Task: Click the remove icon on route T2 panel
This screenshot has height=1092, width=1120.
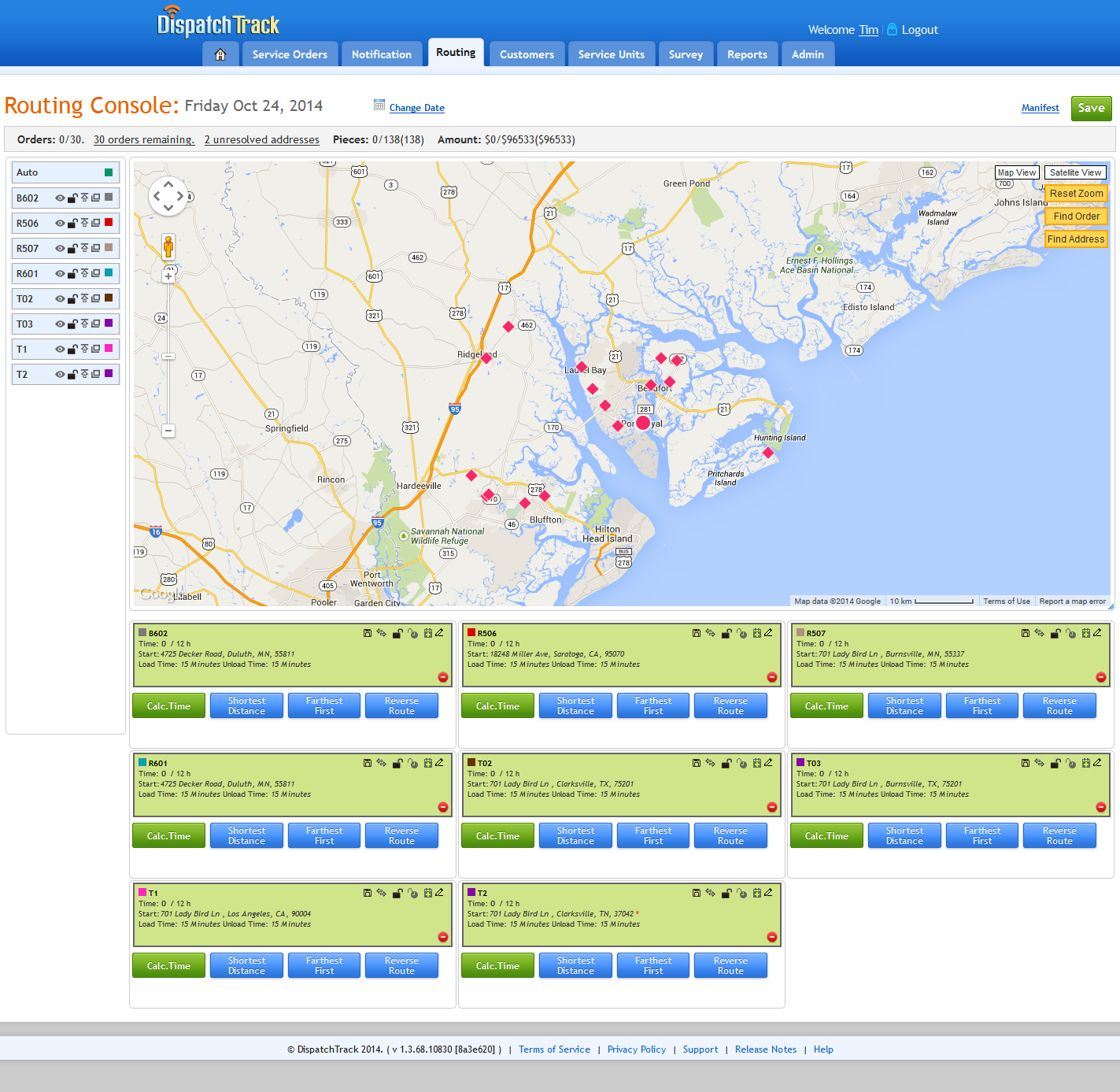Action: pos(771,937)
